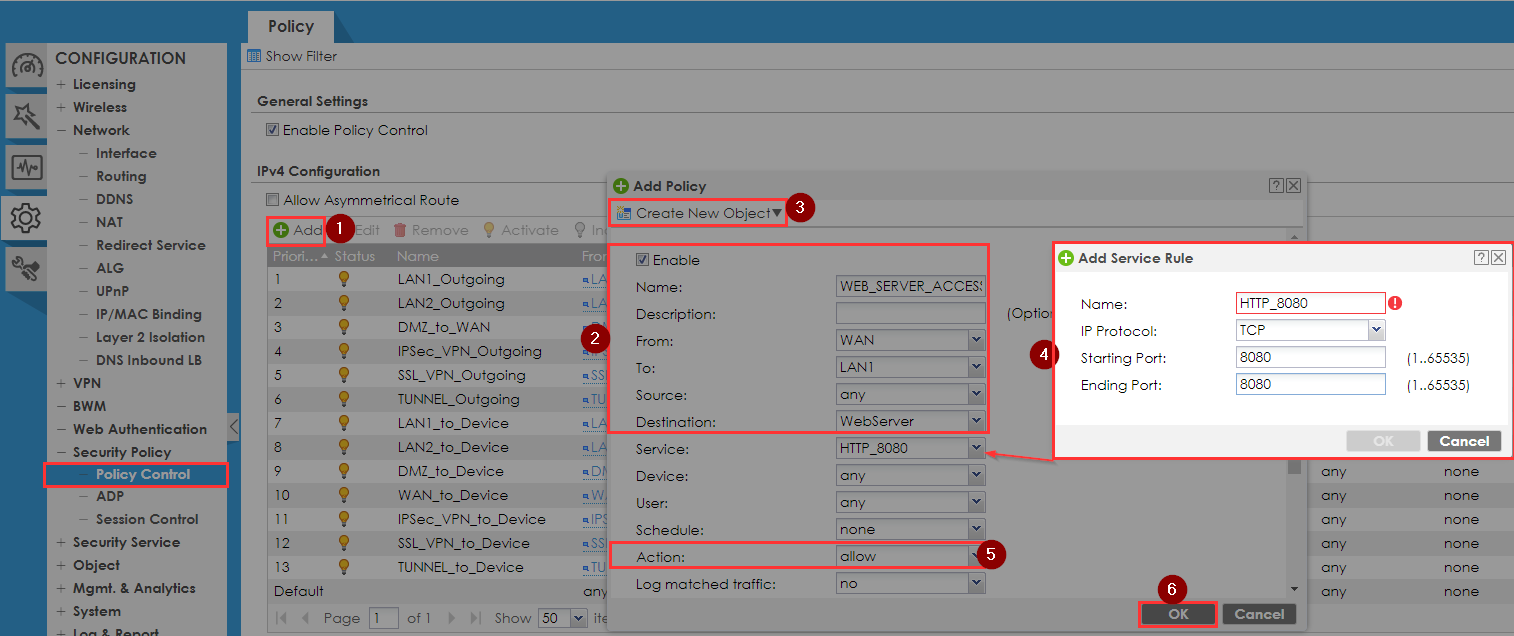The height and width of the screenshot is (636, 1514).
Task: Open the Dashboard gauge icon in sidebar
Action: pos(26,67)
